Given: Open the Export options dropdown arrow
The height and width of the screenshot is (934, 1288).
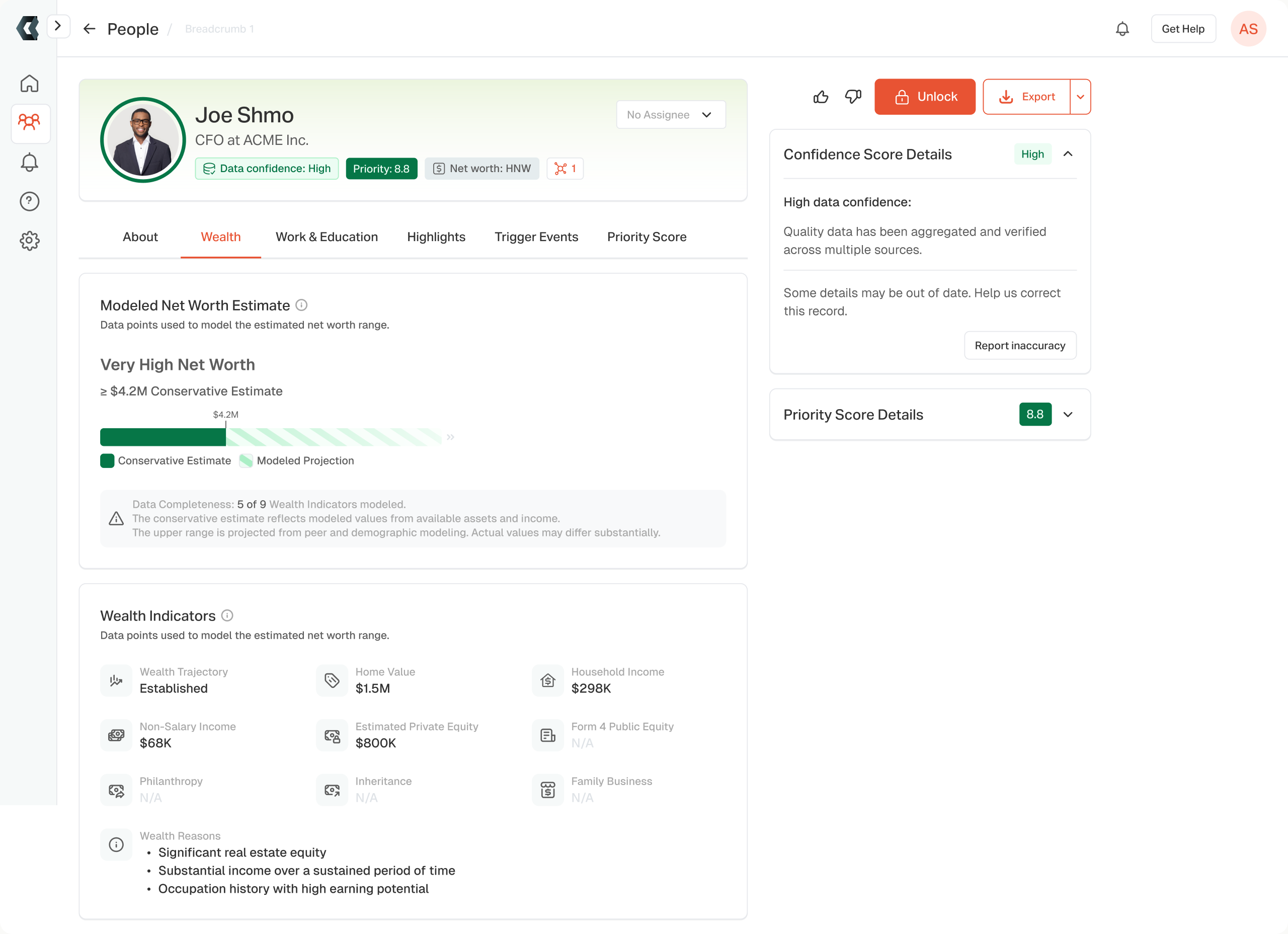Looking at the screenshot, I should (1080, 97).
